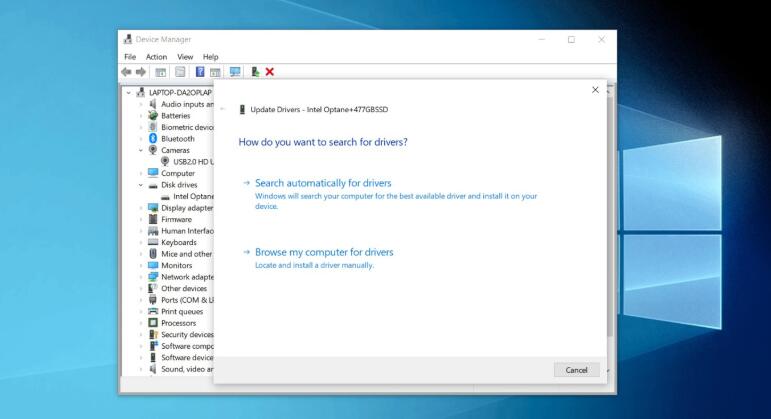This screenshot has width=771, height=419.
Task: Click the Scan for hardware changes monitor icon
Action: tap(235, 72)
